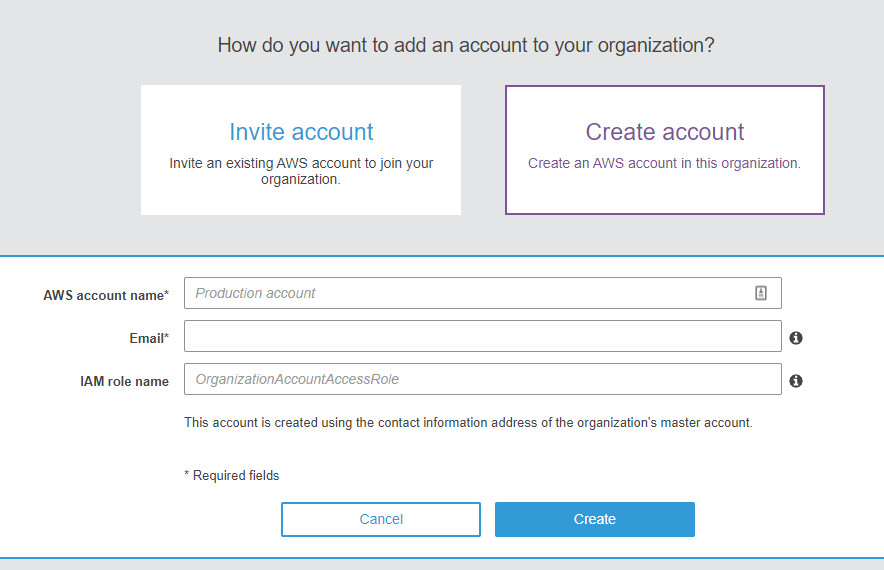The image size is (884, 570).
Task: Click the required asterisk after the Email label
Action: tap(166, 337)
